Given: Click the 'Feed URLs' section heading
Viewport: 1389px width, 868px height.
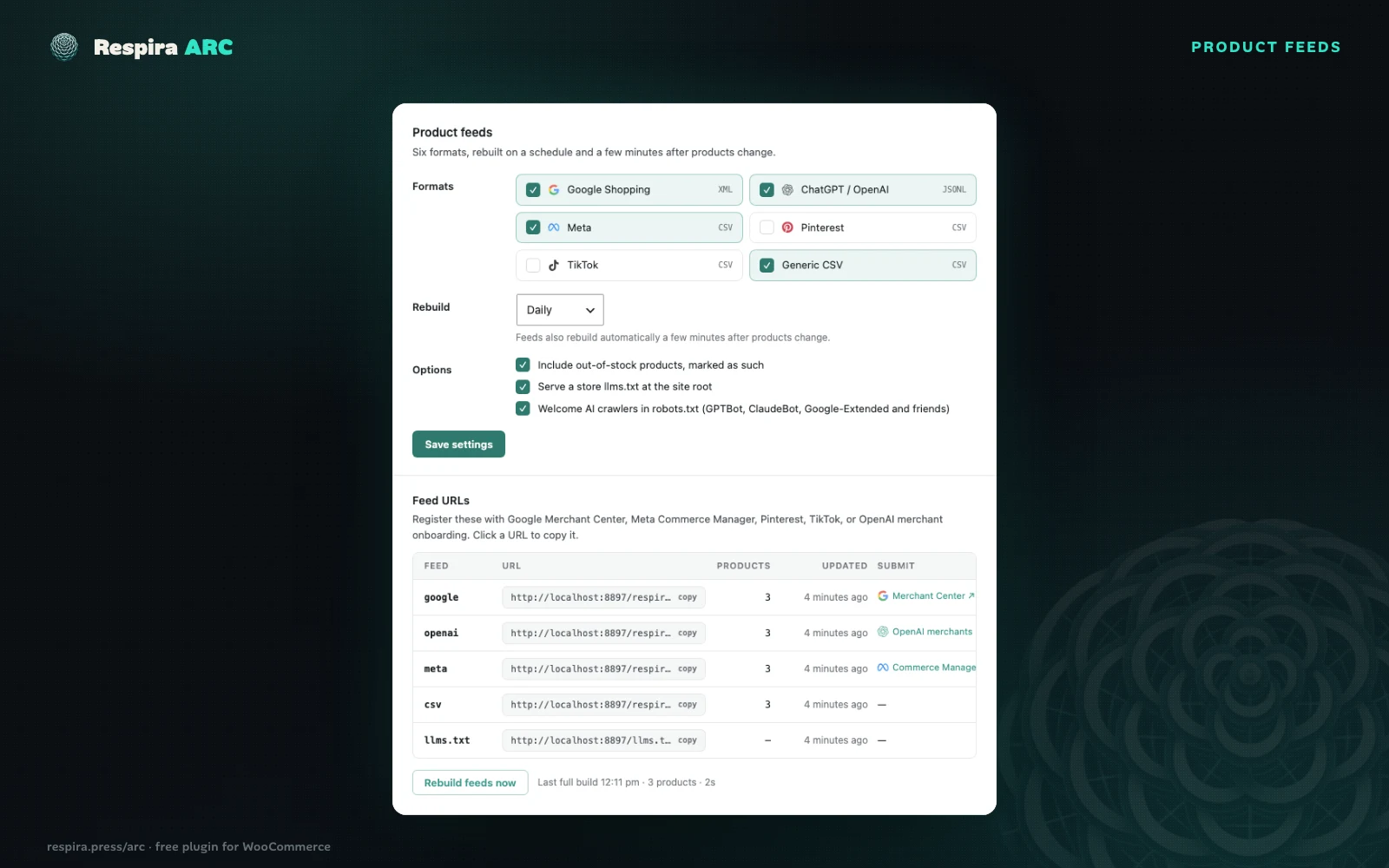Looking at the screenshot, I should [441, 501].
